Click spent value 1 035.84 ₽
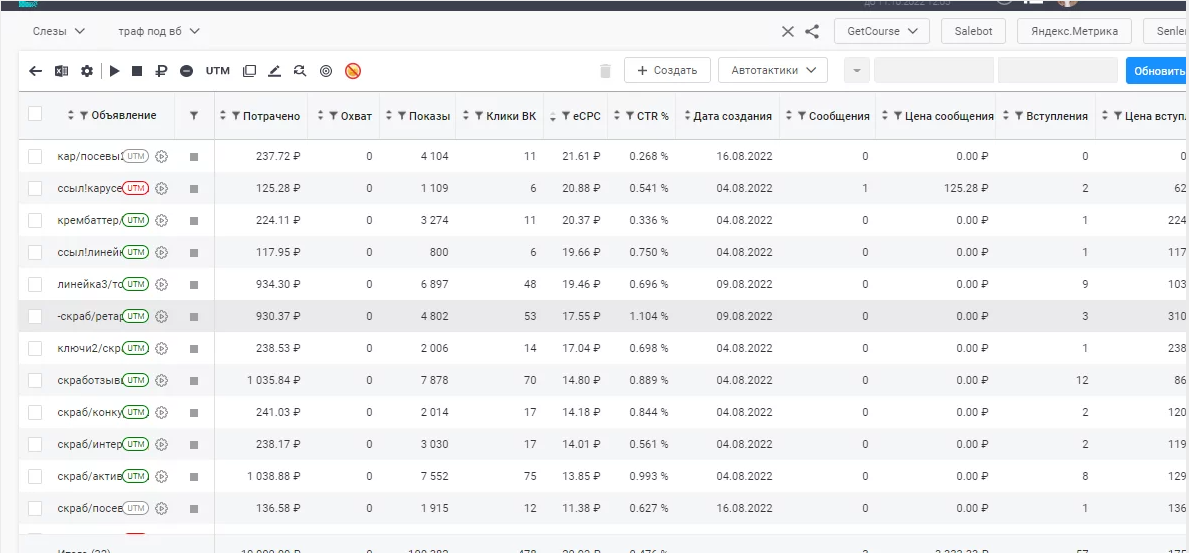The image size is (1189, 553). pyautogui.click(x=273, y=380)
